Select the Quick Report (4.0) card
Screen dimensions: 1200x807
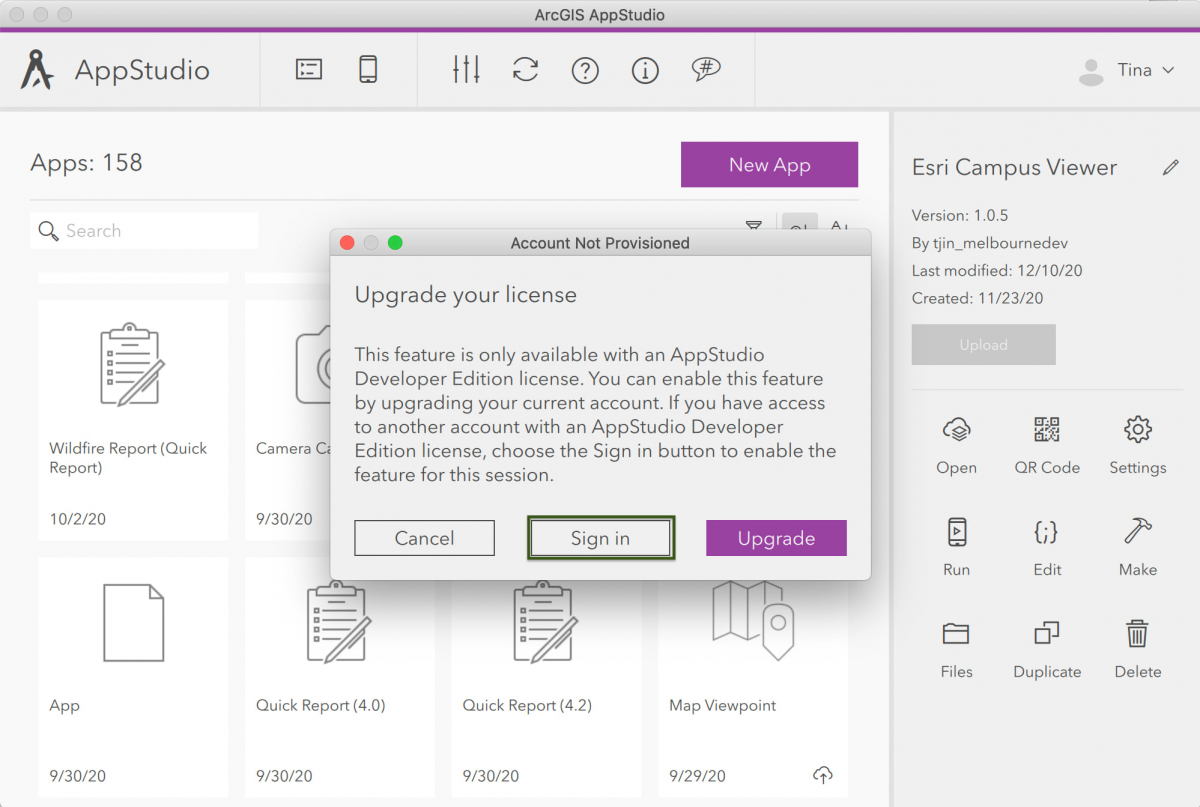pos(340,677)
